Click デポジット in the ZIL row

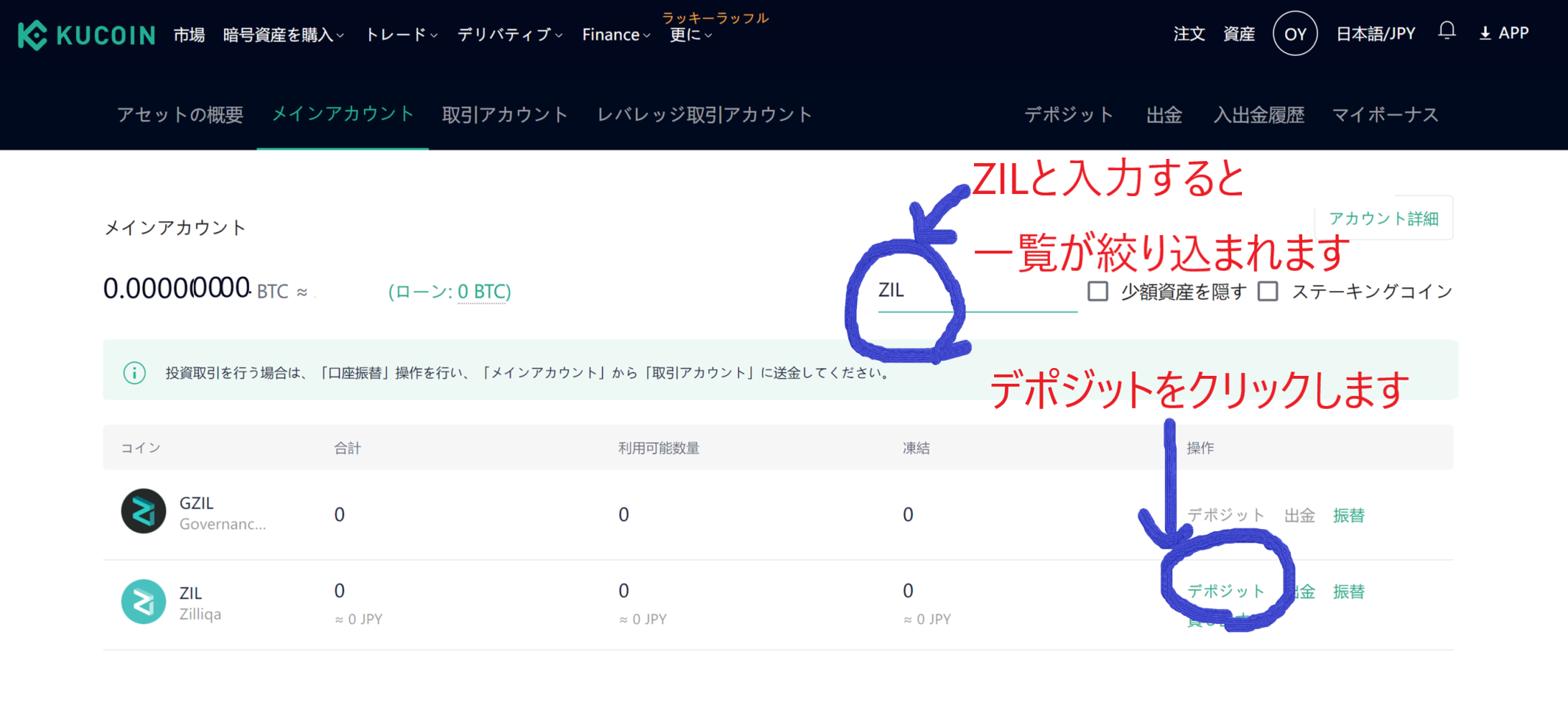tap(1225, 591)
